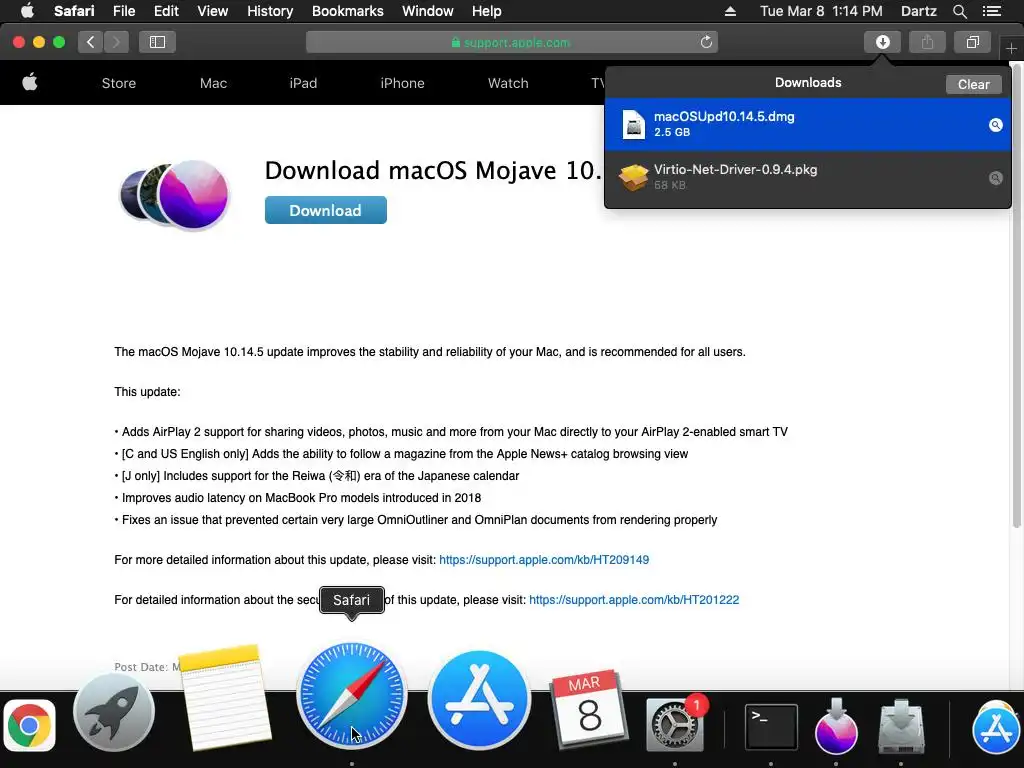Open the Store link in the site navigation
This screenshot has height=768, width=1024.
119,83
